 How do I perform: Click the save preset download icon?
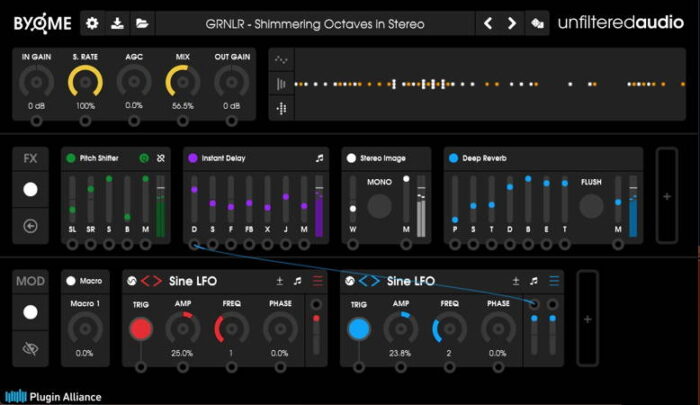click(118, 23)
